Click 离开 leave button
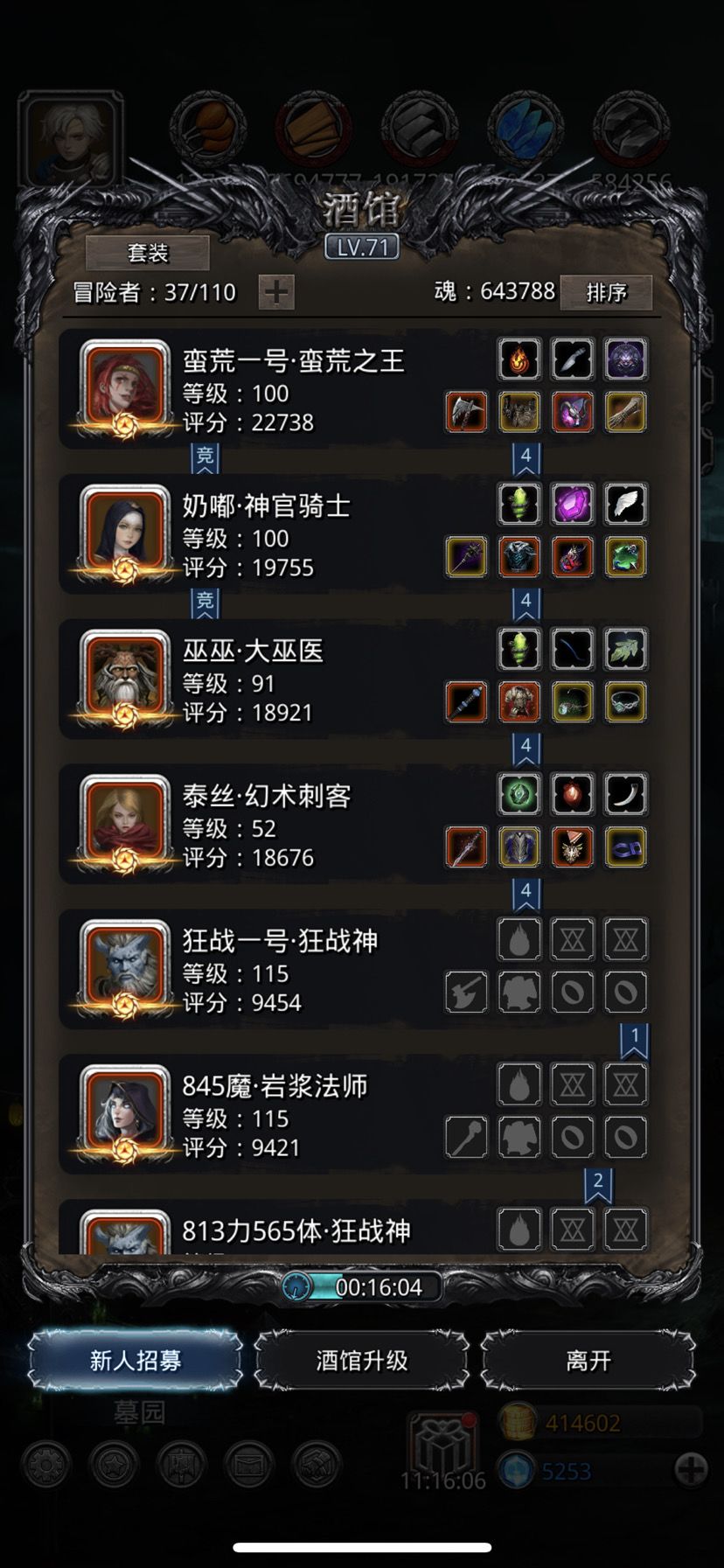Image resolution: width=724 pixels, height=1568 pixels. [588, 1360]
